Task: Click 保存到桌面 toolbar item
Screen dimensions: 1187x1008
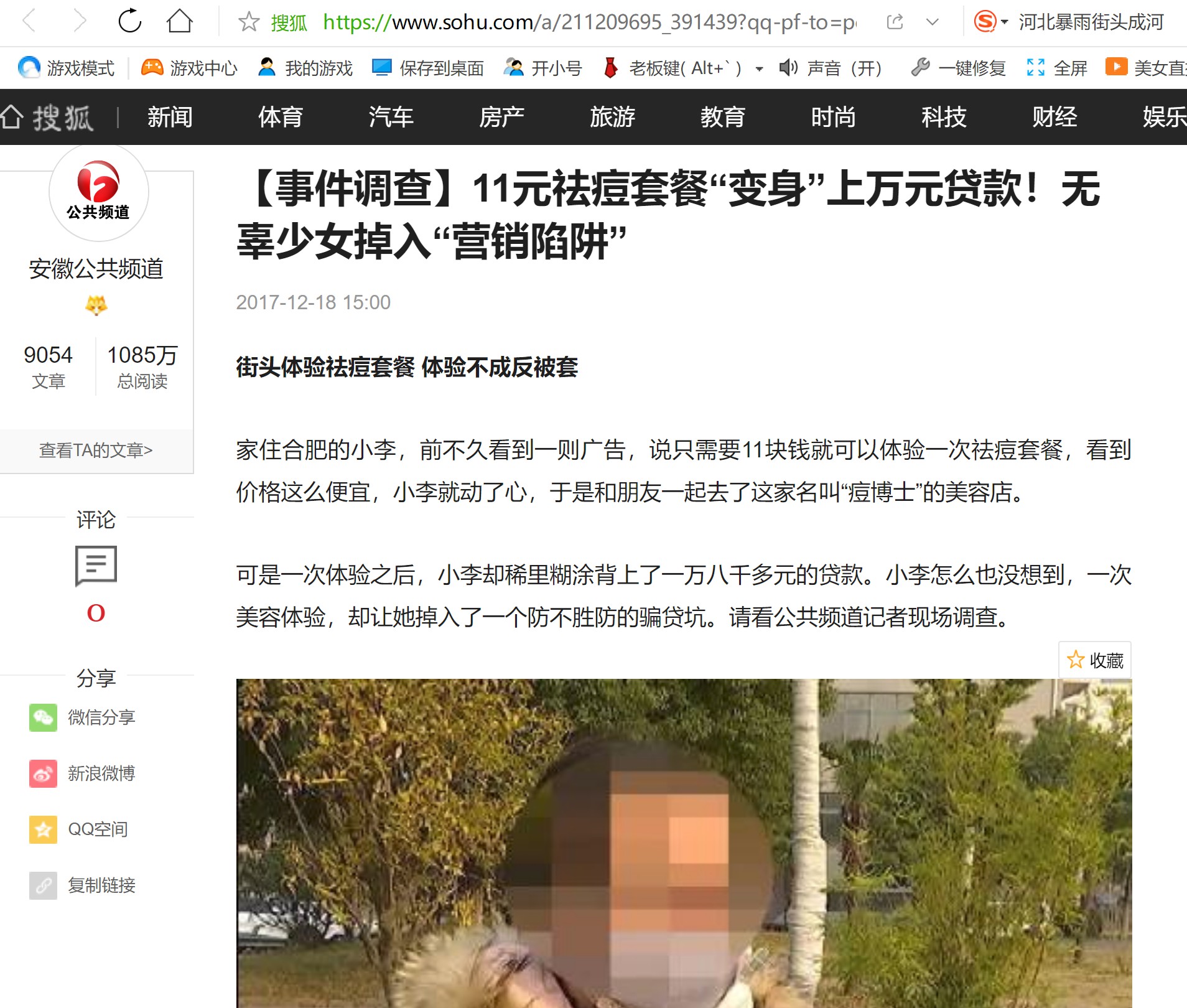Action: (428, 68)
